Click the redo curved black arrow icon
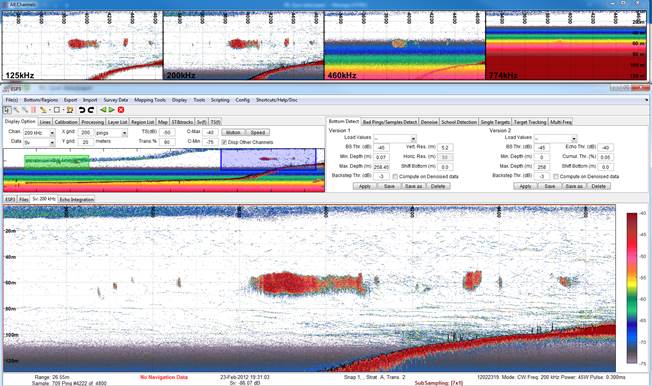The image size is (652, 386). pos(91,110)
